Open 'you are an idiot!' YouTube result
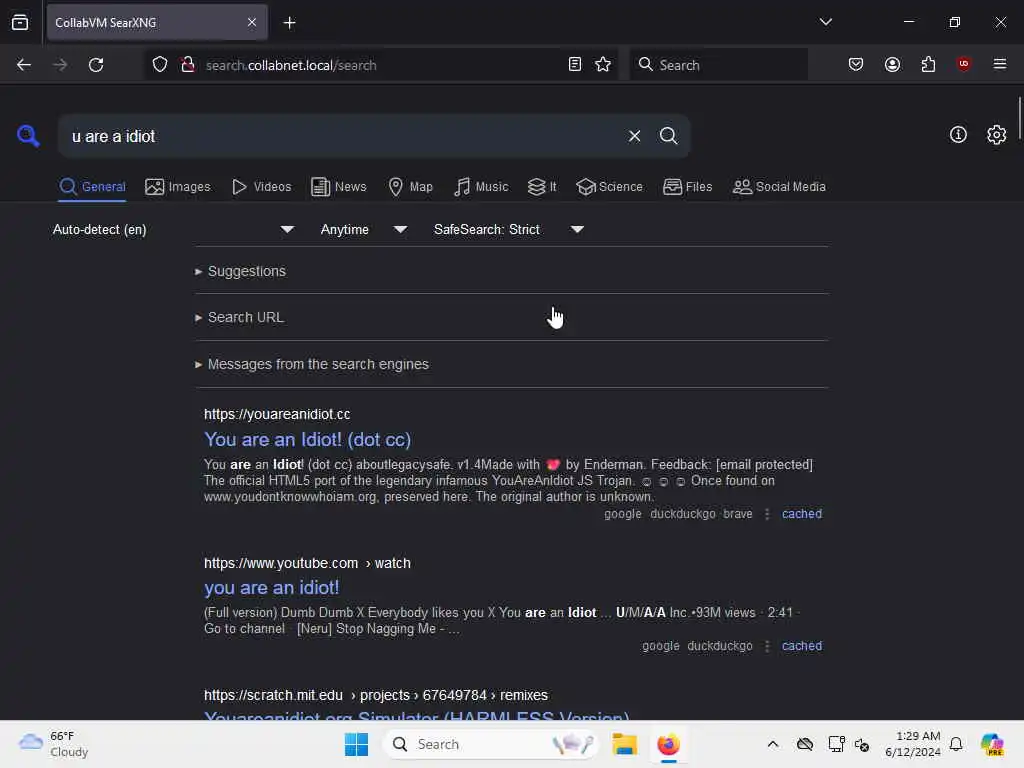This screenshot has height=768, width=1024. pyautogui.click(x=272, y=588)
